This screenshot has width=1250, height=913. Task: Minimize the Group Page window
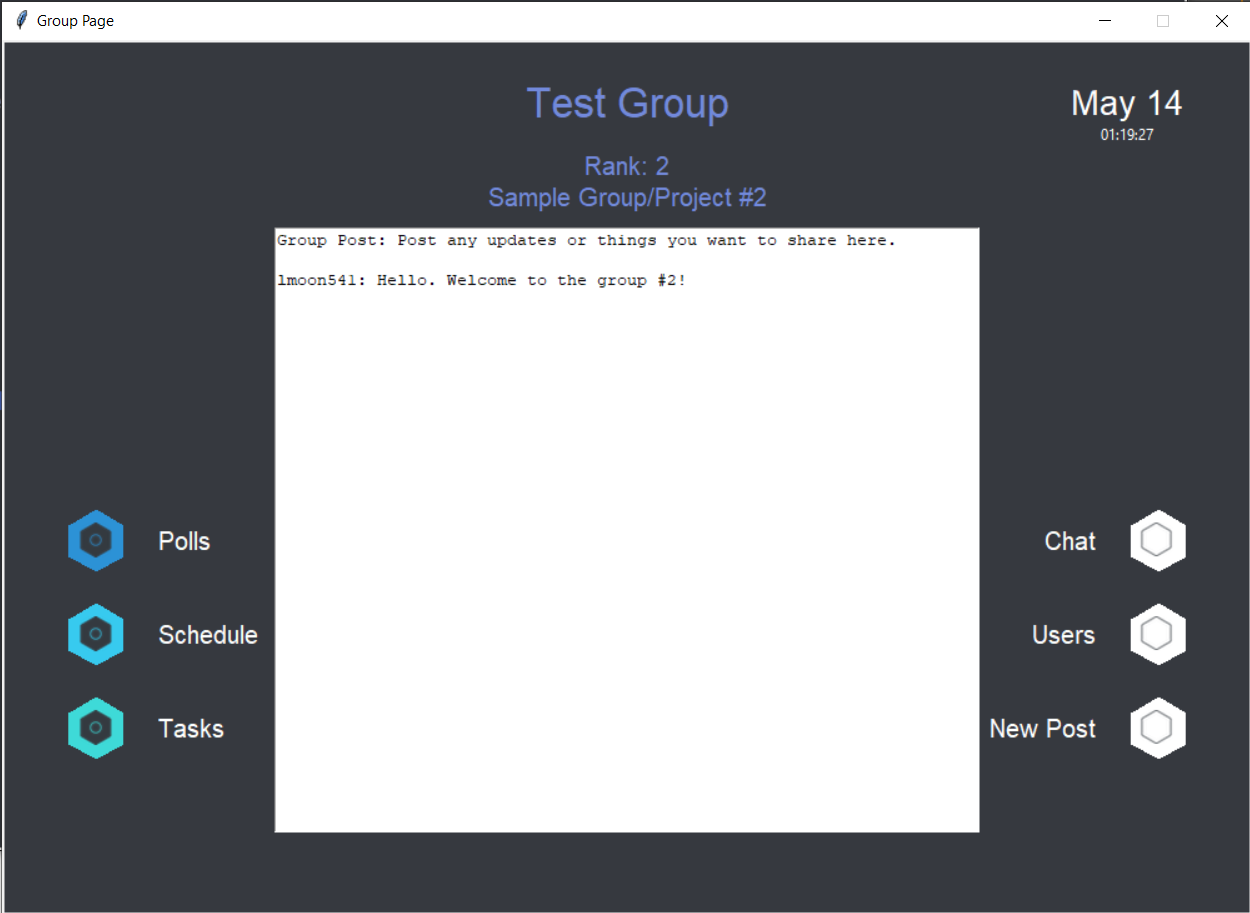coord(1105,21)
